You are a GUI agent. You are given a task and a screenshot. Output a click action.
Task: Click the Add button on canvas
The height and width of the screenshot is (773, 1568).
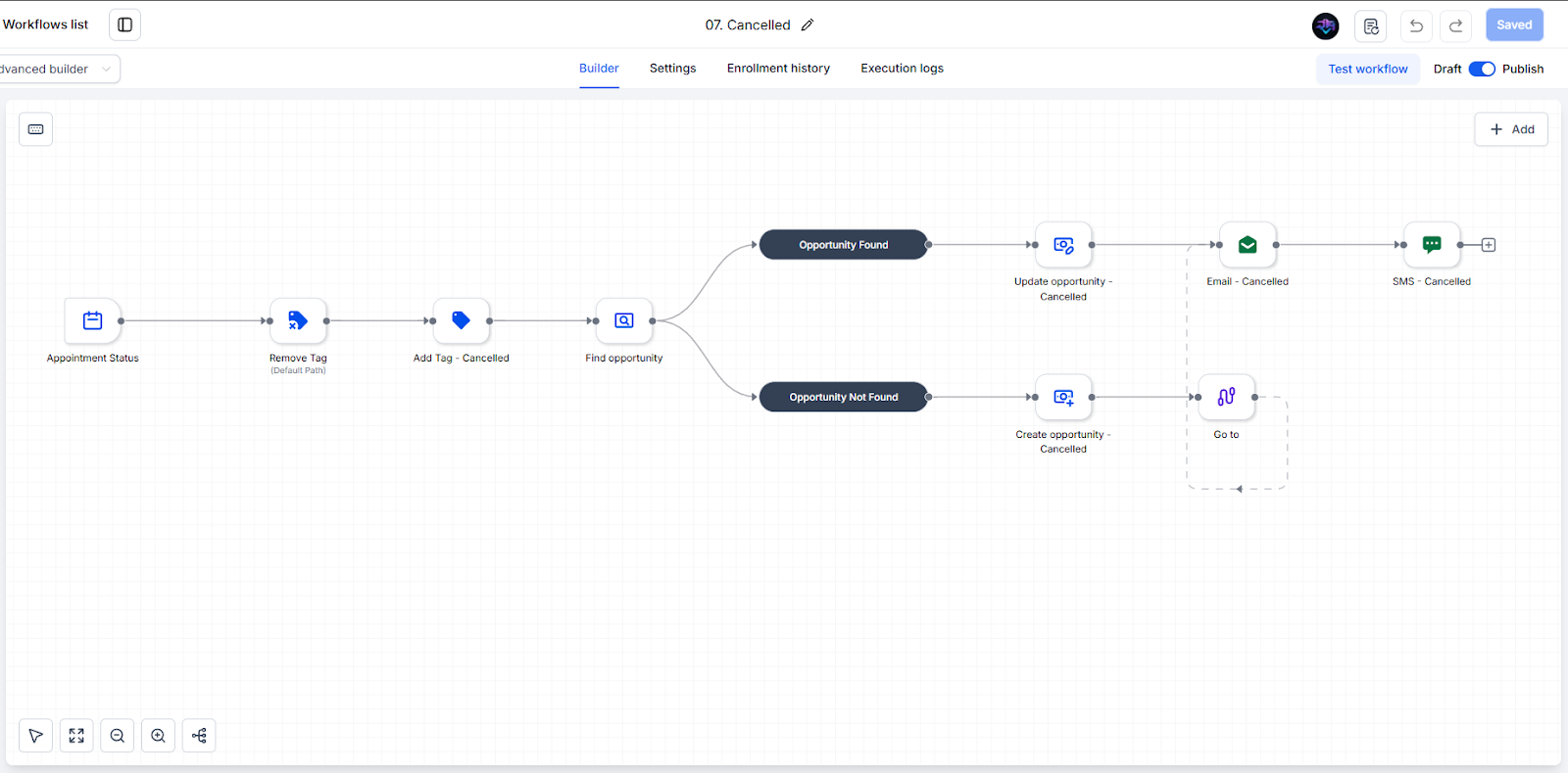click(1511, 129)
